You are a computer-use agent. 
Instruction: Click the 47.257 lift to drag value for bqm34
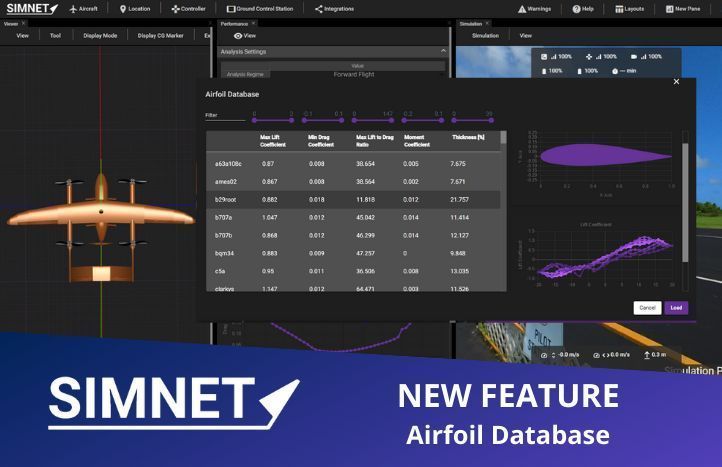[x=365, y=253]
